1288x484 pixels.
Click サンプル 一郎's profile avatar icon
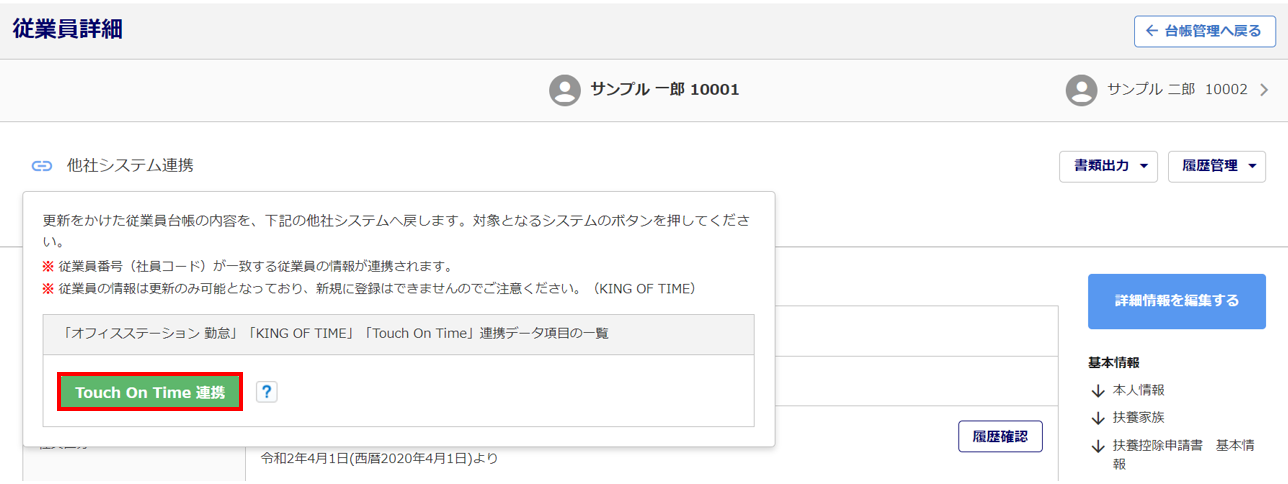click(x=565, y=90)
